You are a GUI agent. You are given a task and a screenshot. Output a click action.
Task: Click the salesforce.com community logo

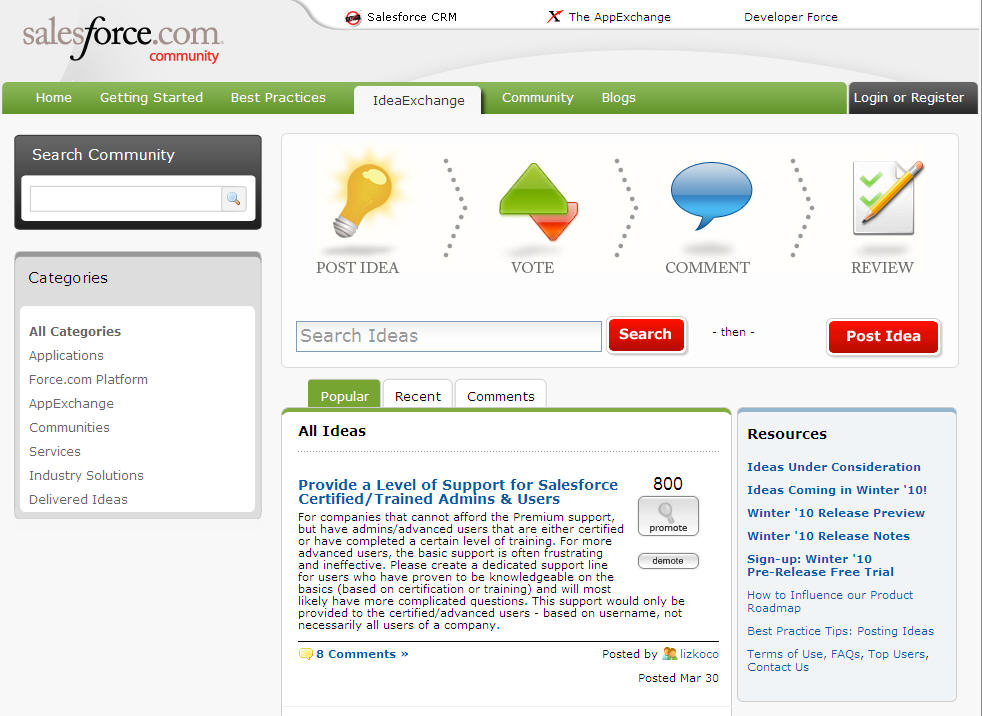click(122, 39)
